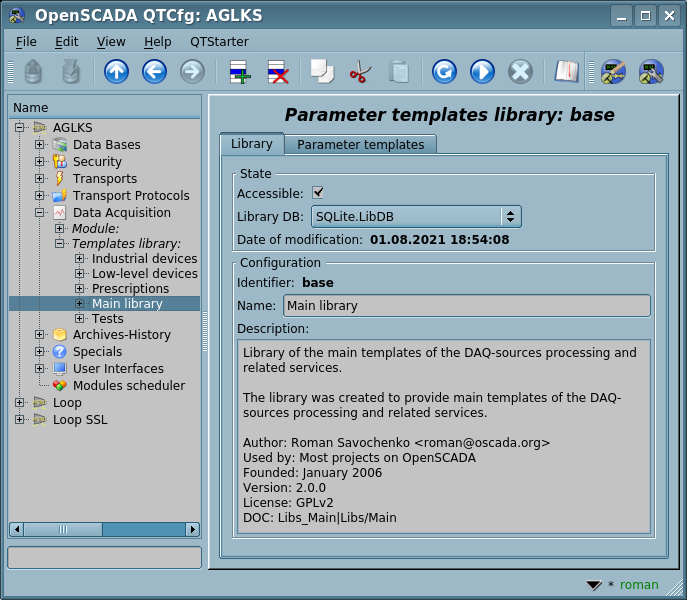Expand the Main library node

point(79,304)
